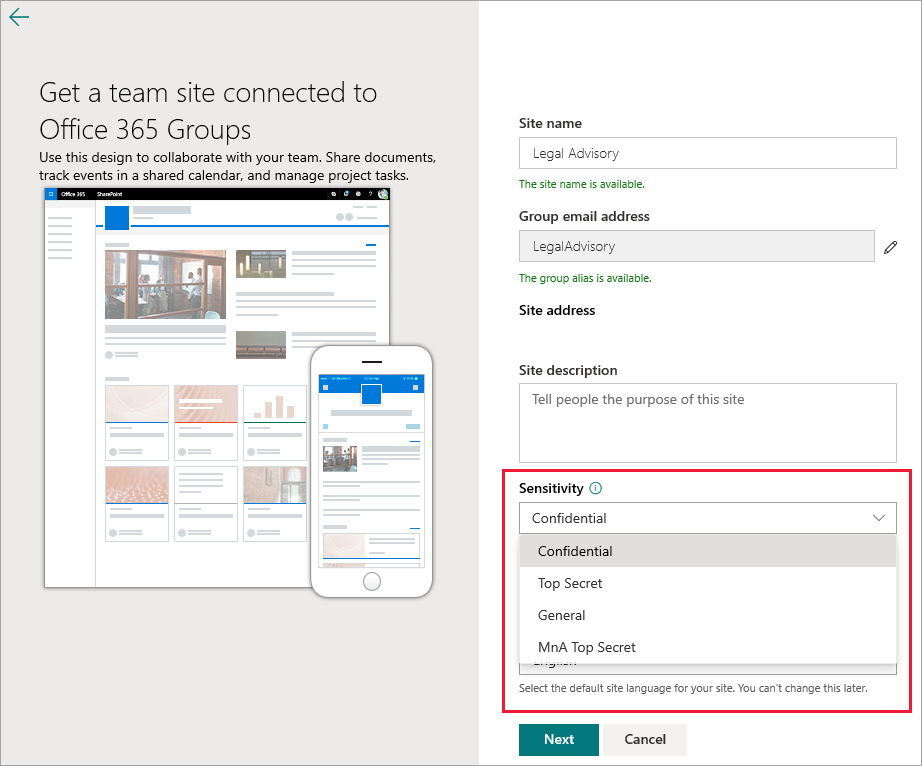Click the team site preview image
Viewport: 922px width, 766px height.
click(x=216, y=387)
